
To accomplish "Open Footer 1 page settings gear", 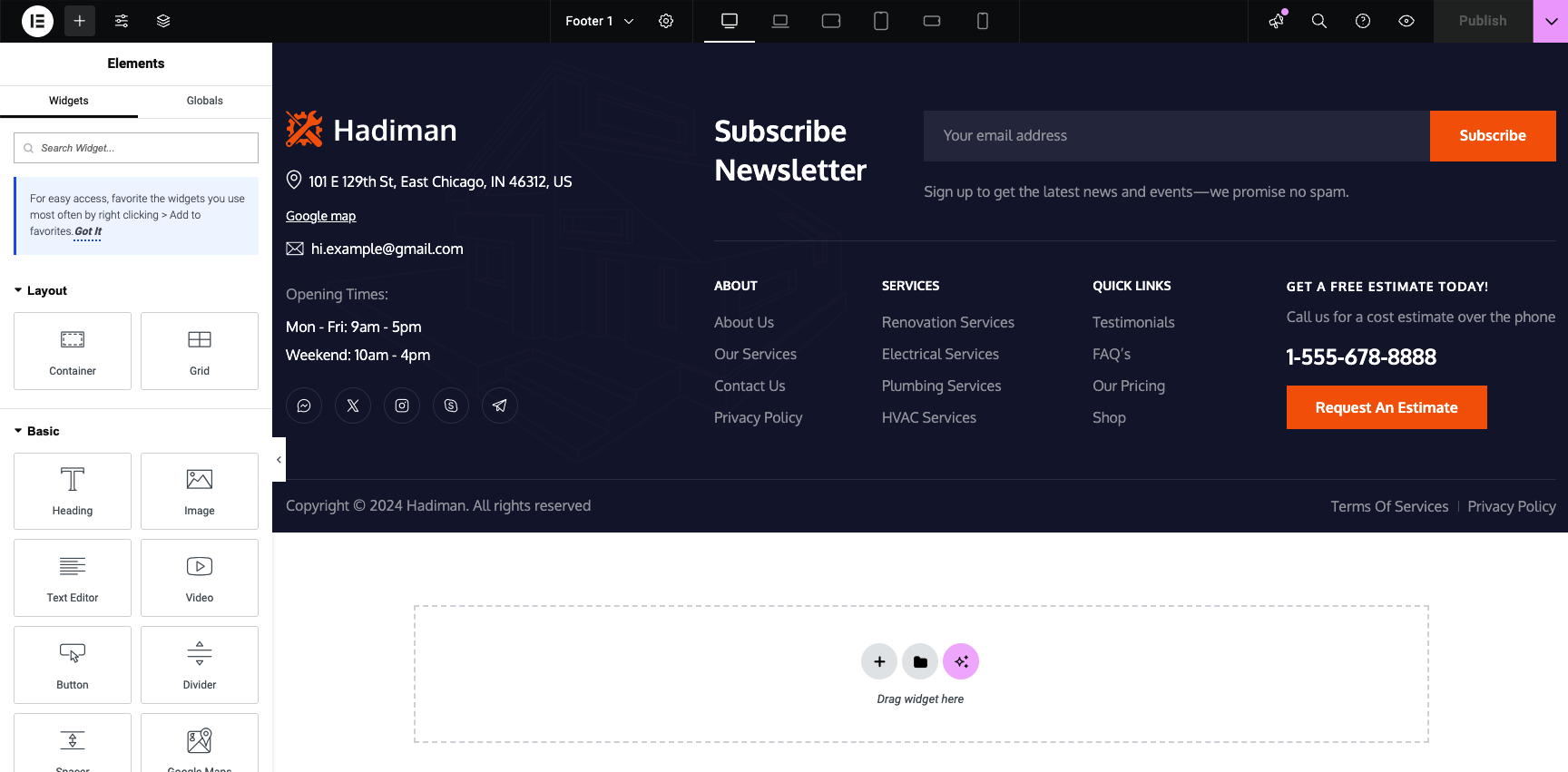I will click(666, 21).
